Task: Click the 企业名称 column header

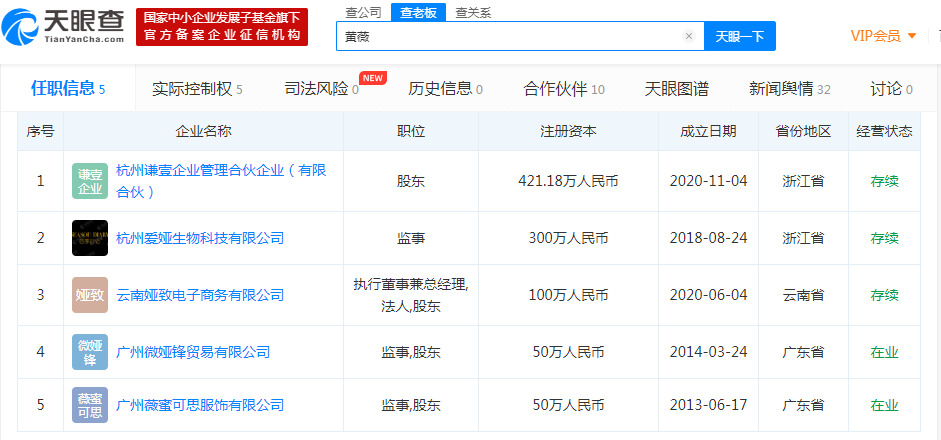Action: coord(203,131)
